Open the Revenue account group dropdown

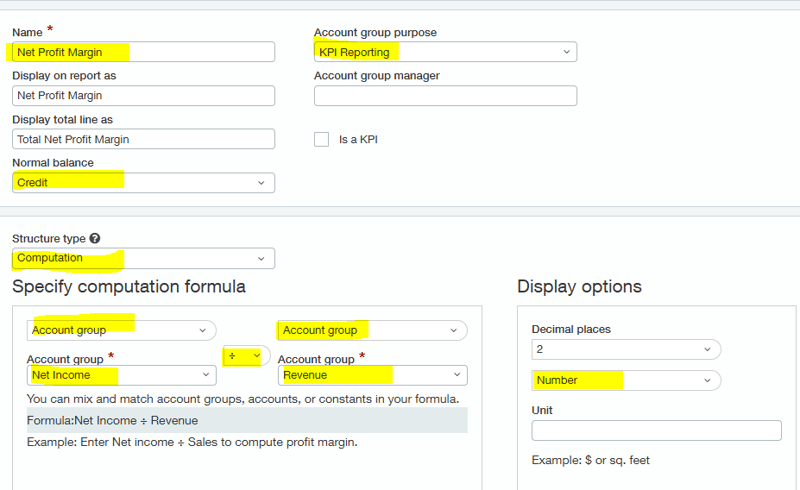coord(372,375)
